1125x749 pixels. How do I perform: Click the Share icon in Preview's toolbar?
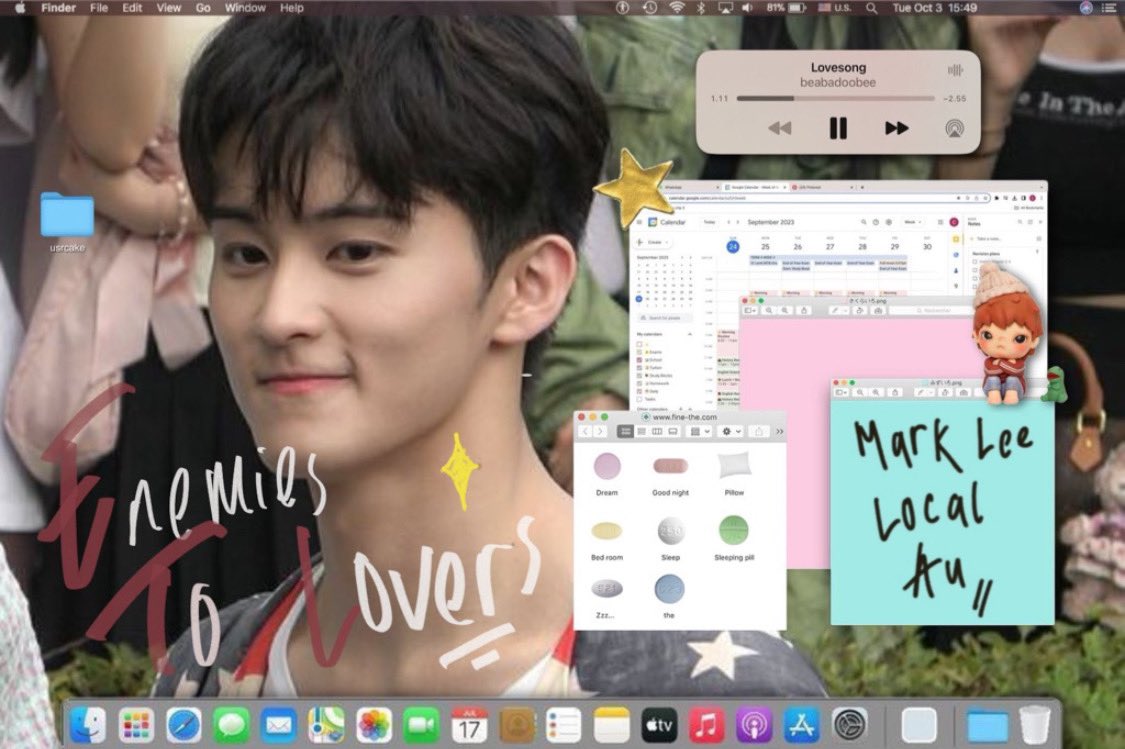point(804,310)
